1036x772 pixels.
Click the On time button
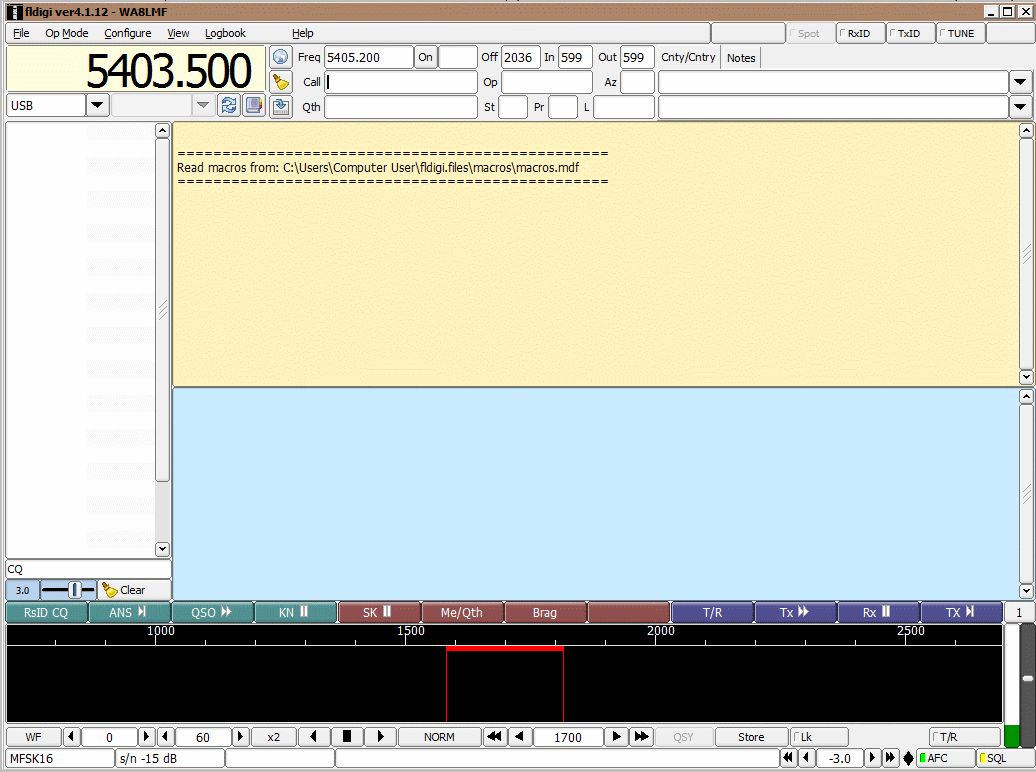tap(426, 58)
